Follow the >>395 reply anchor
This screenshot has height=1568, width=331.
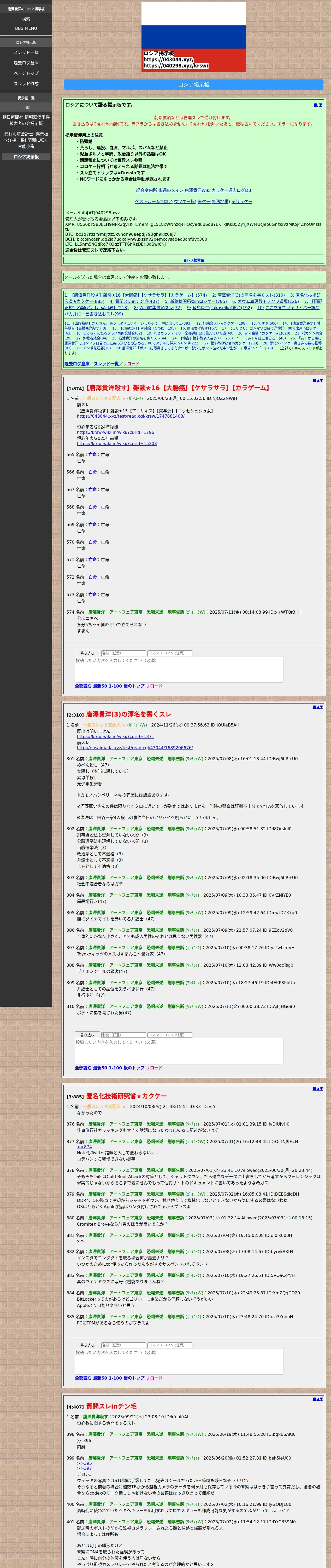pyautogui.click(x=84, y=1463)
